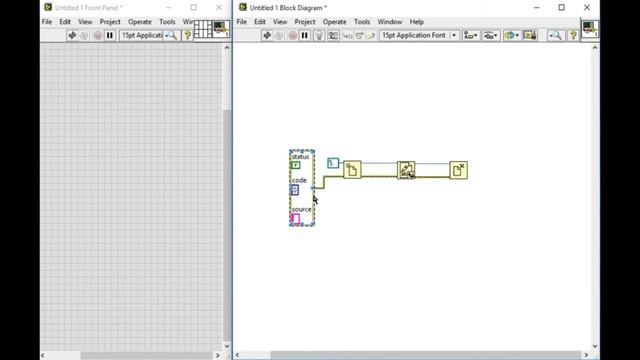
Task: Open Operate menu in Front Panel window
Action: click(140, 22)
